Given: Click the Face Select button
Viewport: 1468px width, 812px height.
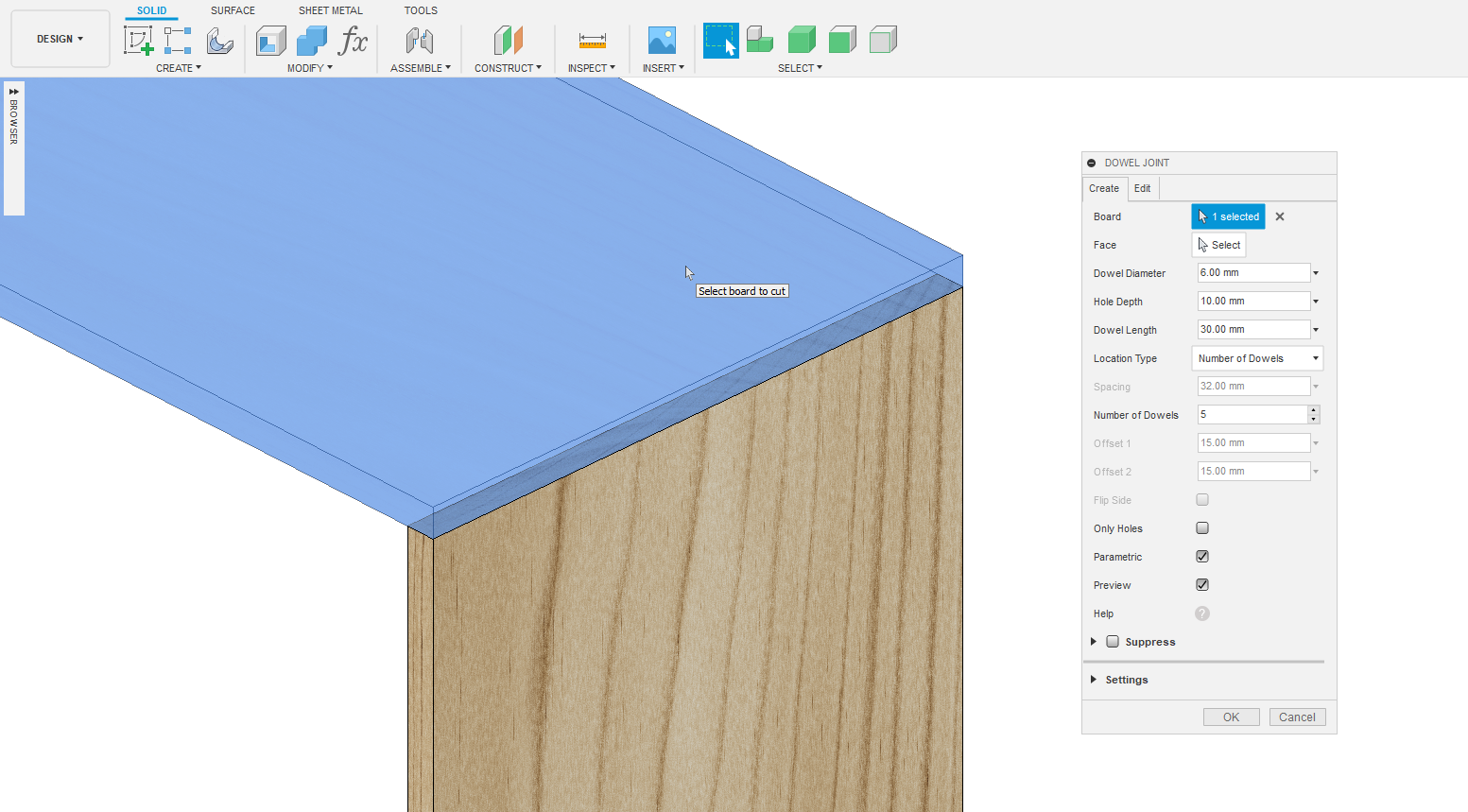Looking at the screenshot, I should click(x=1219, y=245).
